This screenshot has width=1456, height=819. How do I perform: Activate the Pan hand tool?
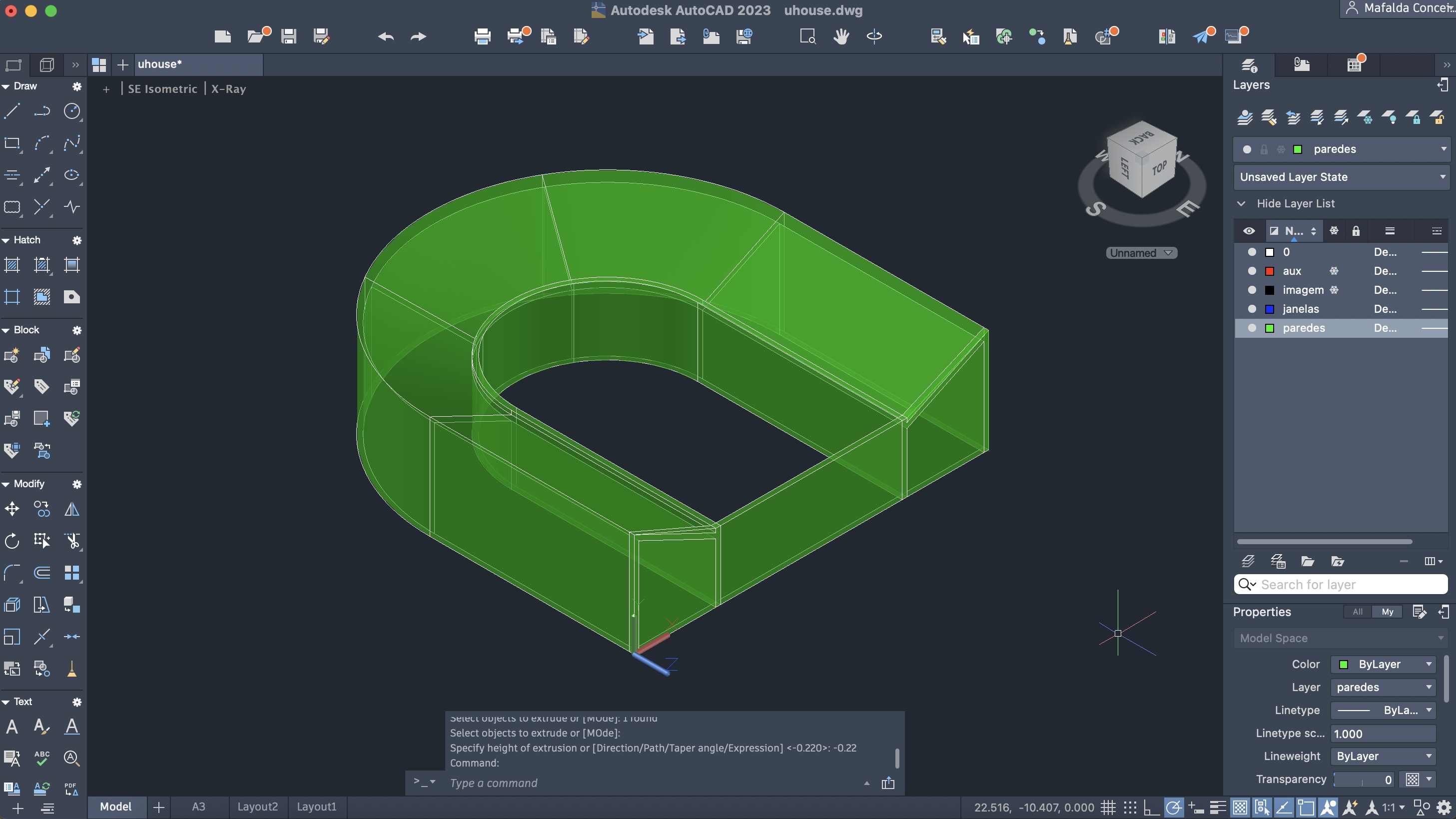coord(841,37)
